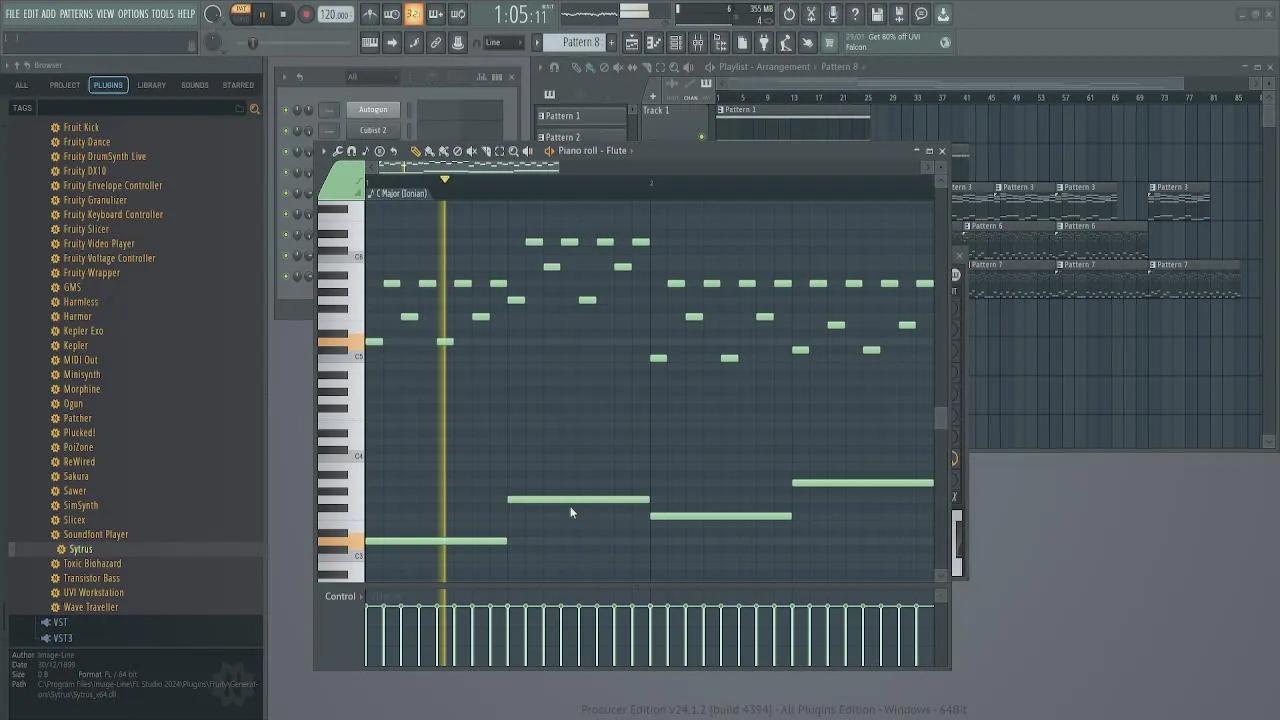Click the magnet snap icon in piano roll

point(351,151)
